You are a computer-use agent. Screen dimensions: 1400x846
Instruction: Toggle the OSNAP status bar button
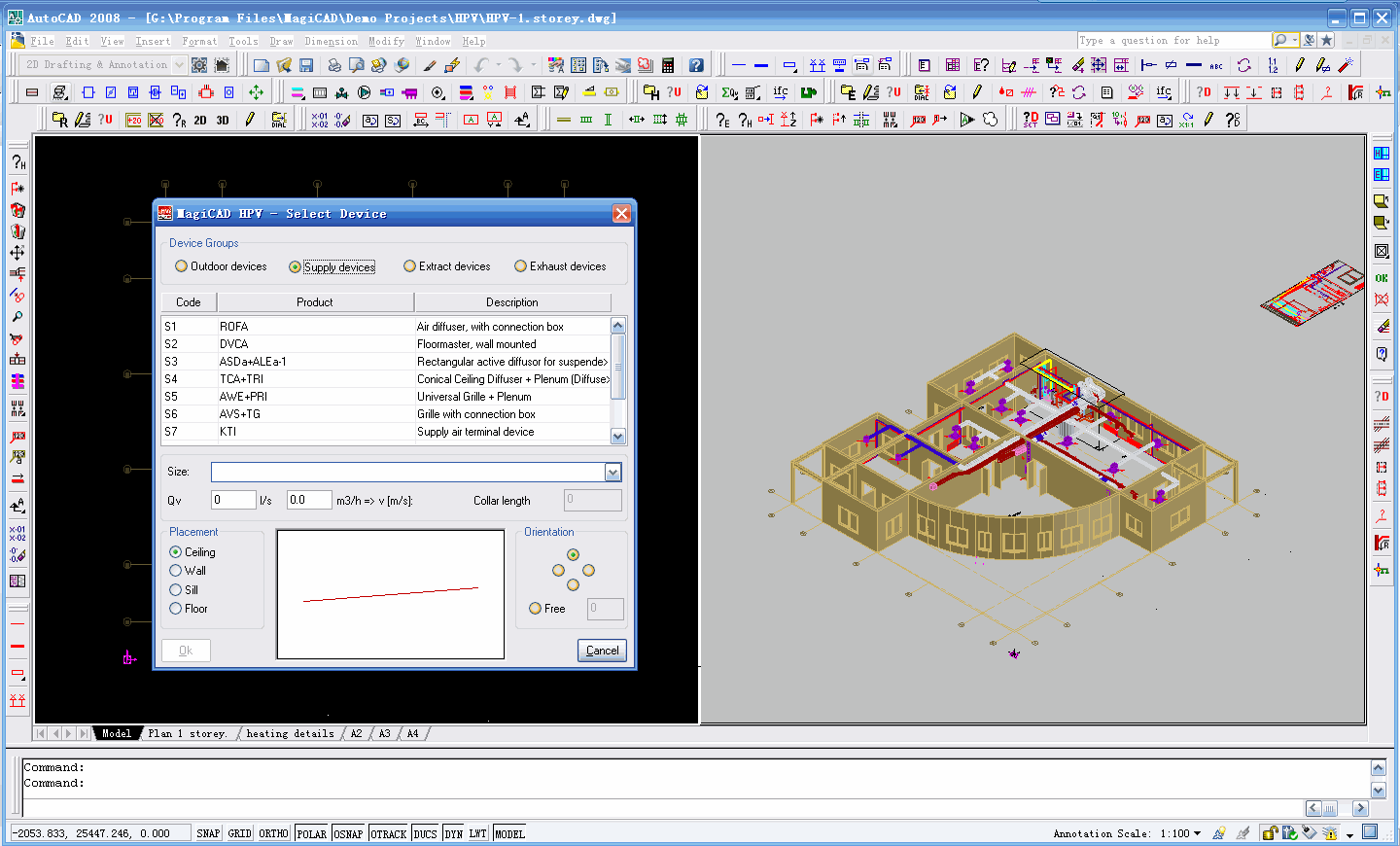tap(348, 833)
